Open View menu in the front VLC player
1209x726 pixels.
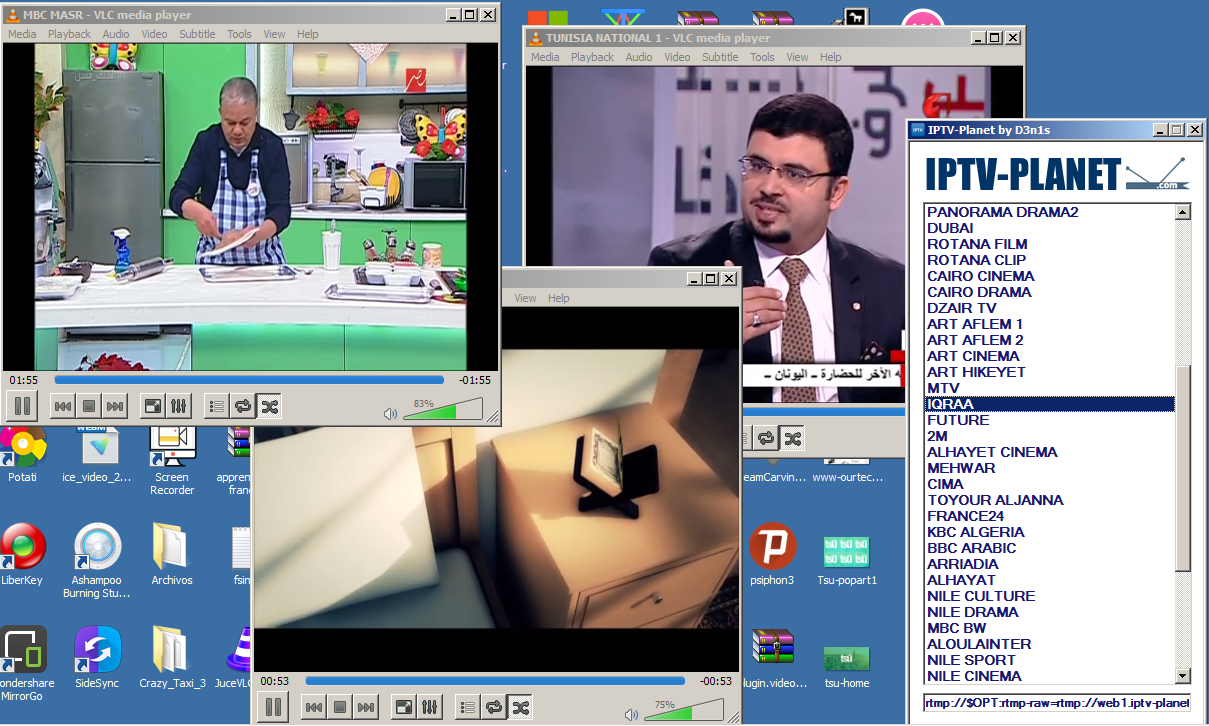(525, 298)
